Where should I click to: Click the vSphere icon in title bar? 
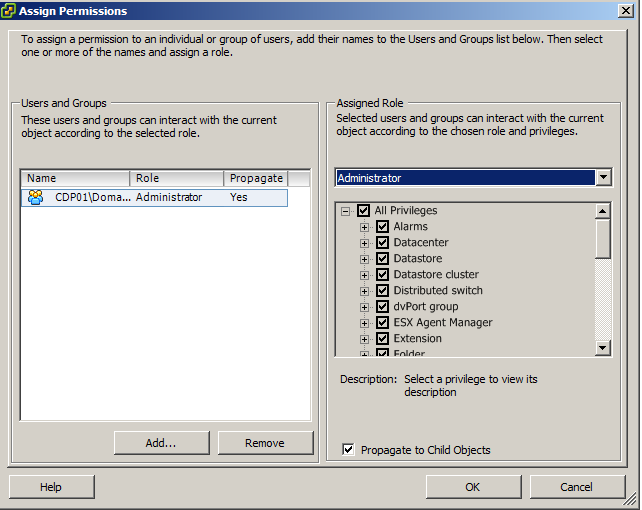click(x=10, y=11)
